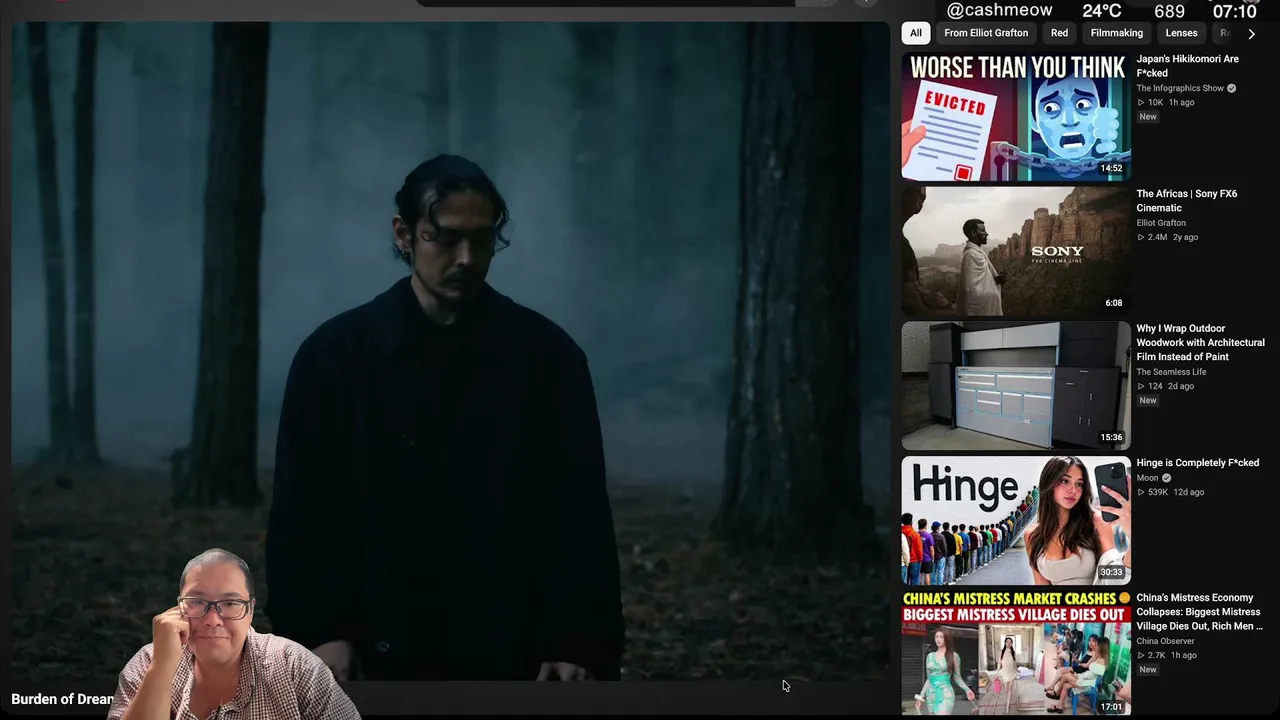
Task: Click the 17:01 duration stamp
Action: (1112, 706)
